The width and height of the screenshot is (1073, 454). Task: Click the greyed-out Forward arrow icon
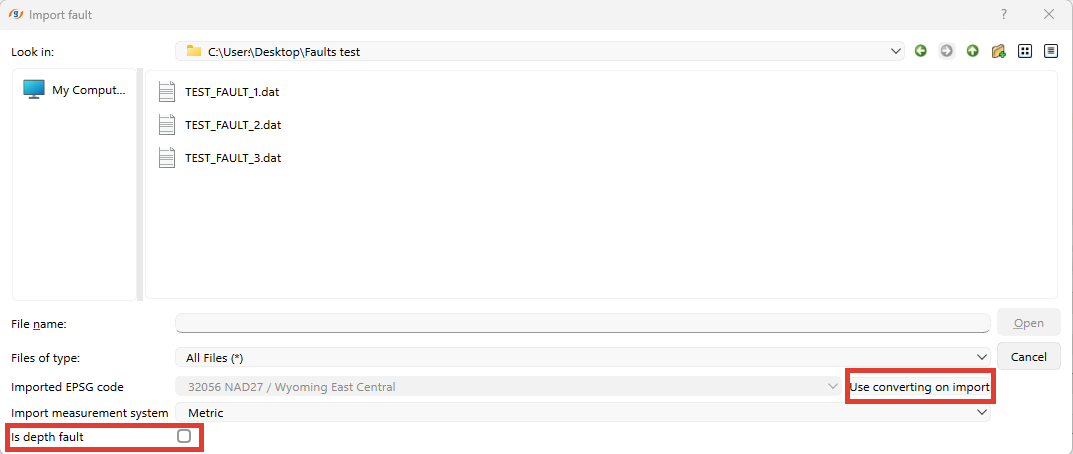[x=947, y=51]
